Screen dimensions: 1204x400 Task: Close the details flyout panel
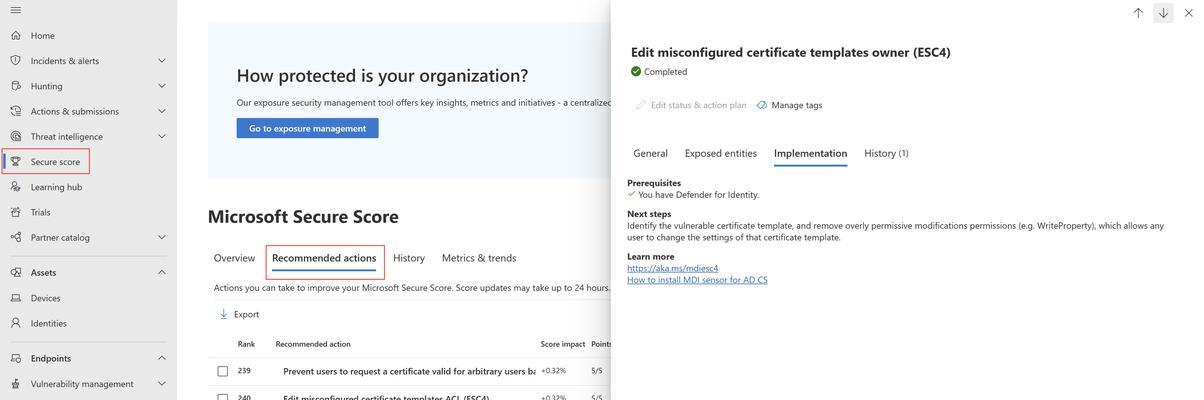click(1188, 13)
